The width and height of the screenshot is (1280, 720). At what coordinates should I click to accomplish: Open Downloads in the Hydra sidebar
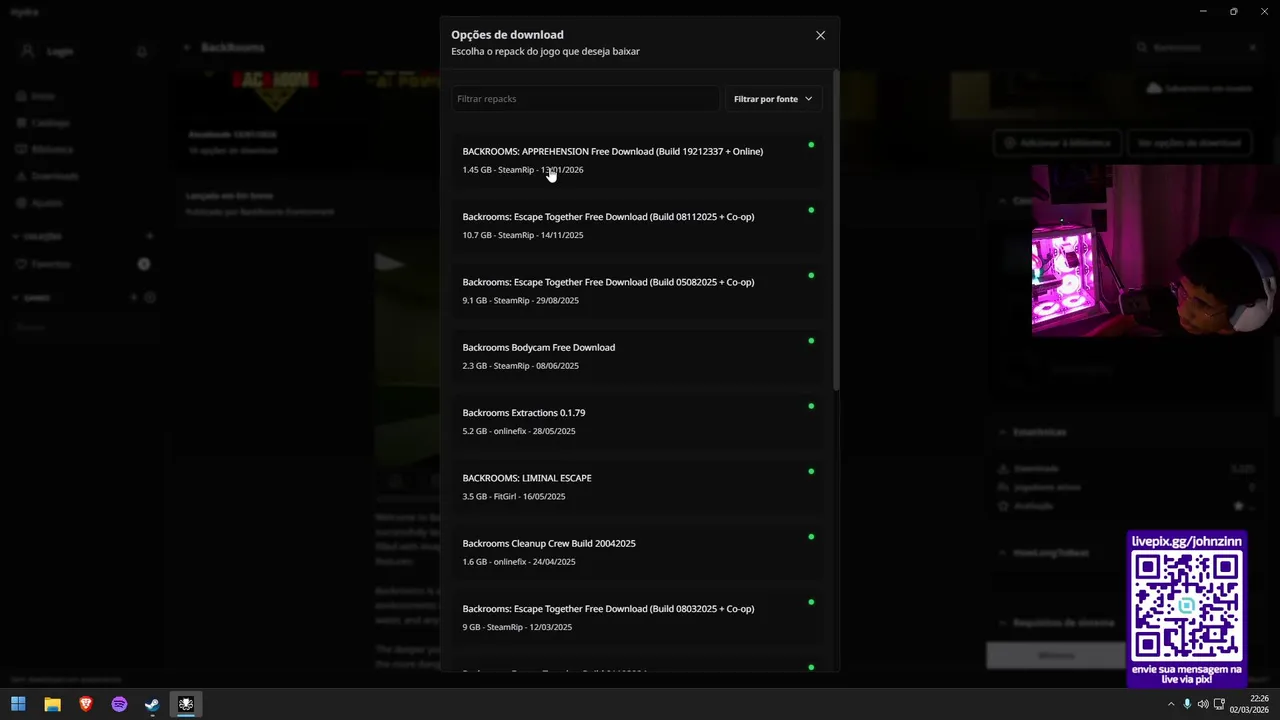tap(55, 176)
